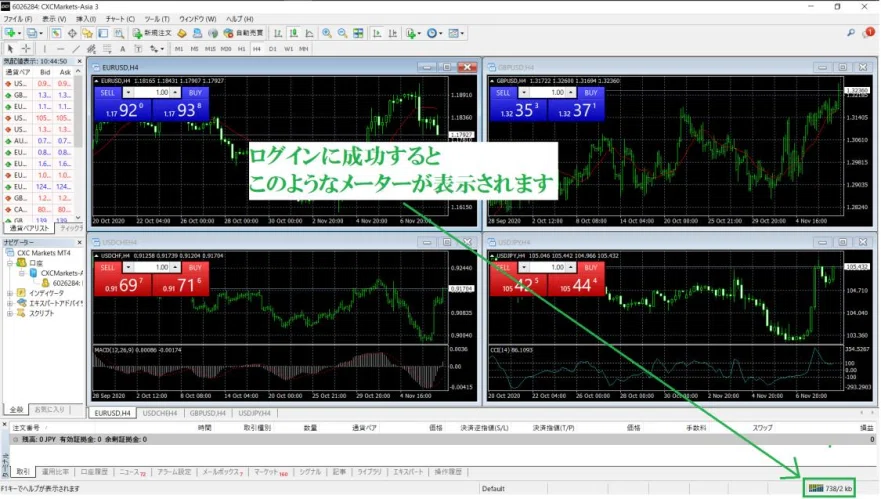The image size is (881, 499).
Task: Select the crosshair tool
Action: (x=26, y=49)
